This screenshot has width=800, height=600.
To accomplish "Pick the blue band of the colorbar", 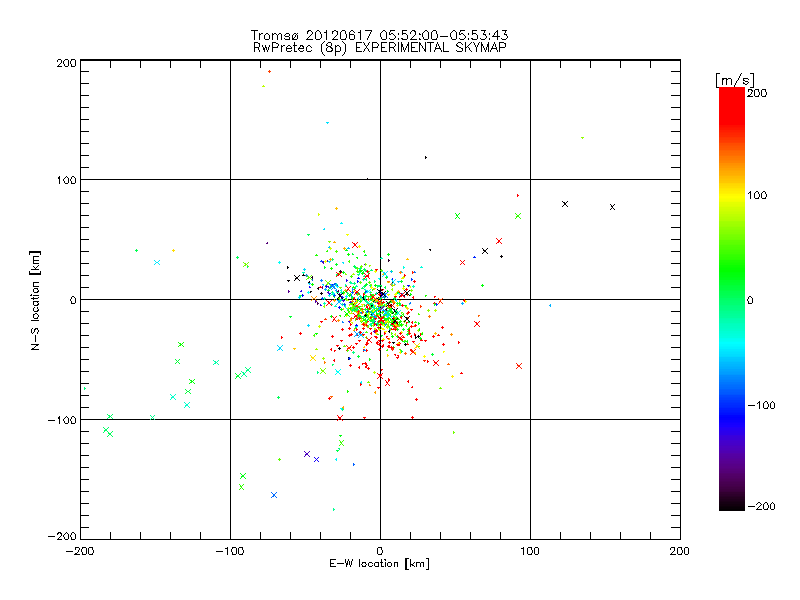I will point(732,416).
